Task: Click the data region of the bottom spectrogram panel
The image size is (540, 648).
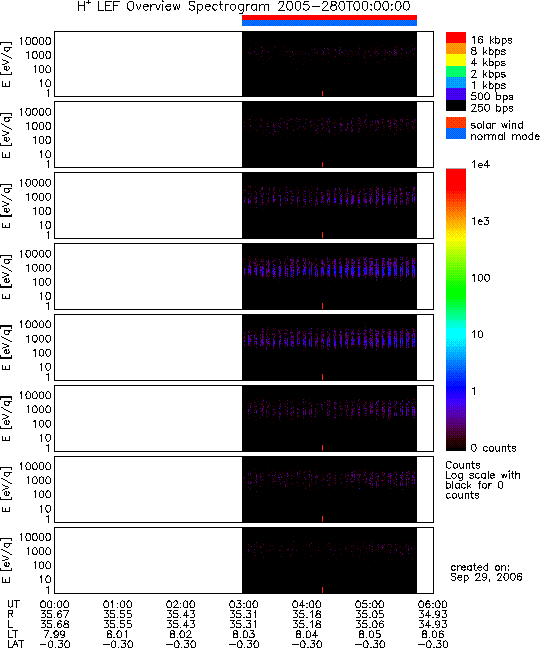Action: pos(329,560)
